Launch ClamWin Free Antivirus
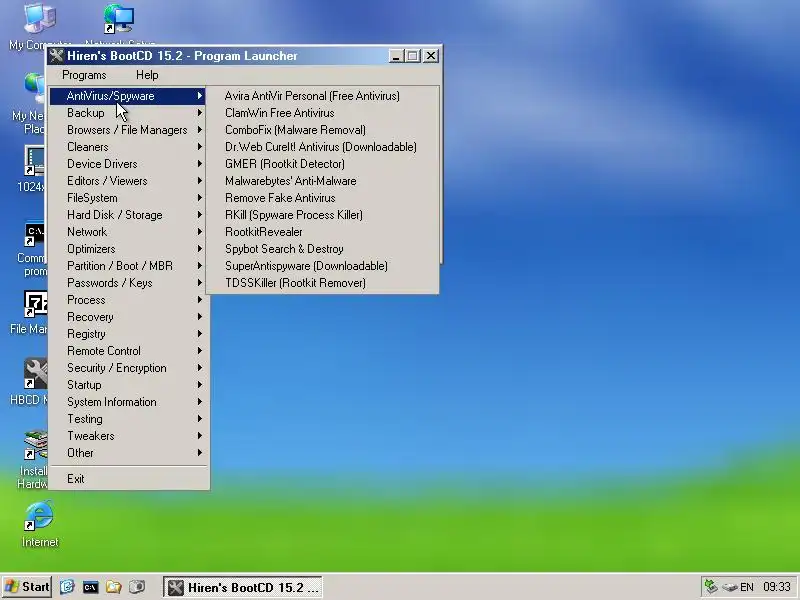The width and height of the screenshot is (800, 600). pos(322,113)
